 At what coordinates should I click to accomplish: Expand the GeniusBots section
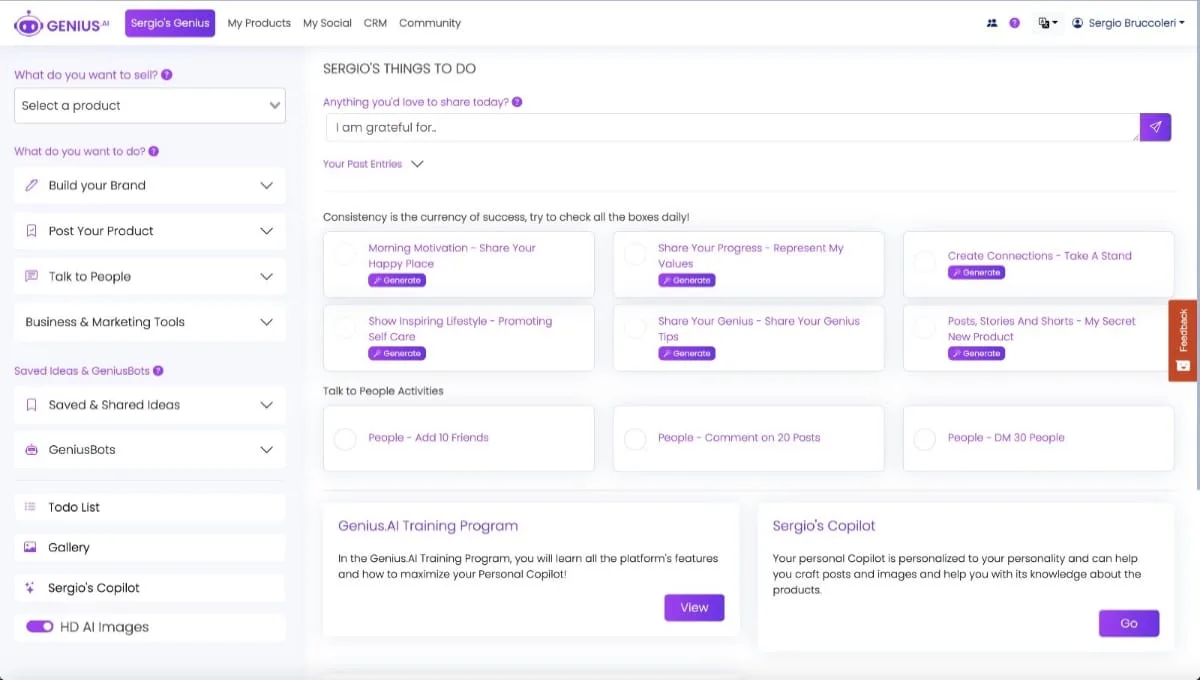[x=150, y=450]
